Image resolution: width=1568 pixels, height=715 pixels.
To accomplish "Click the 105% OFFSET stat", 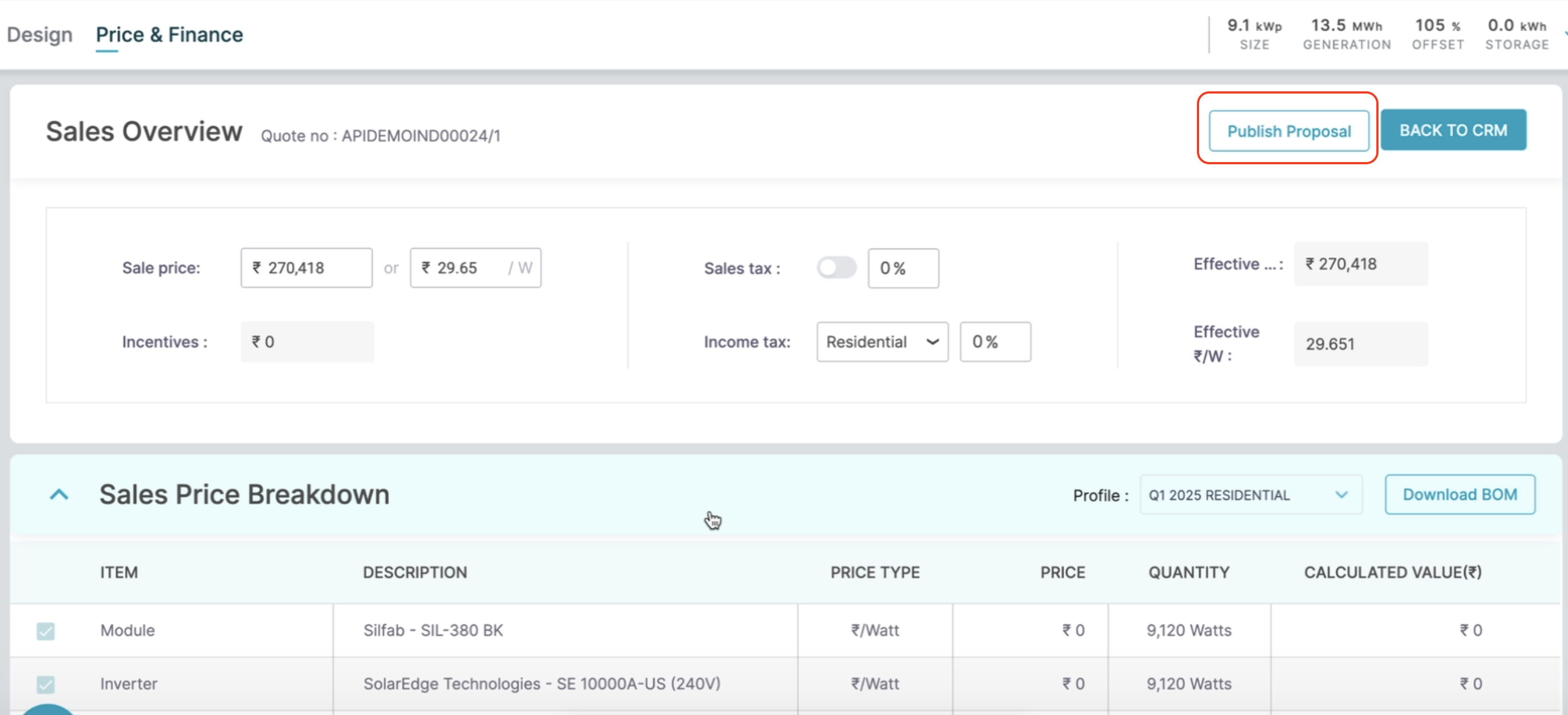I will [1437, 34].
